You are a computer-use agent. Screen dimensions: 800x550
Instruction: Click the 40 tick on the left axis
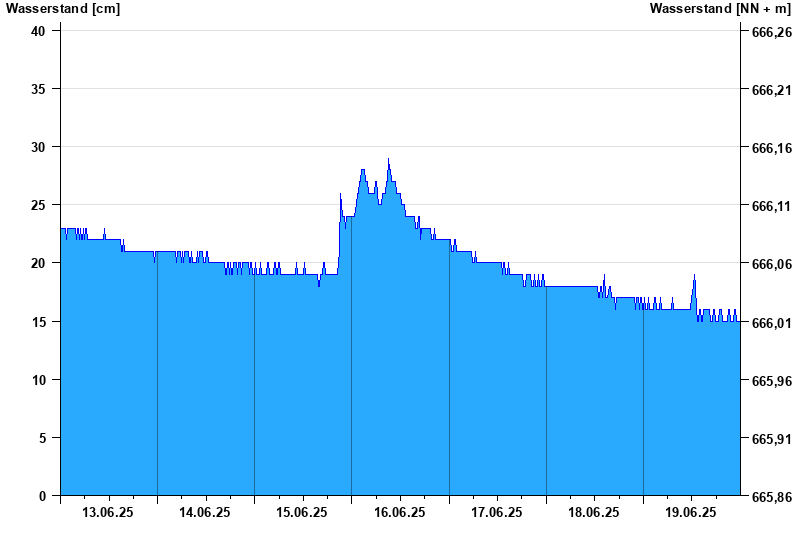(39, 31)
